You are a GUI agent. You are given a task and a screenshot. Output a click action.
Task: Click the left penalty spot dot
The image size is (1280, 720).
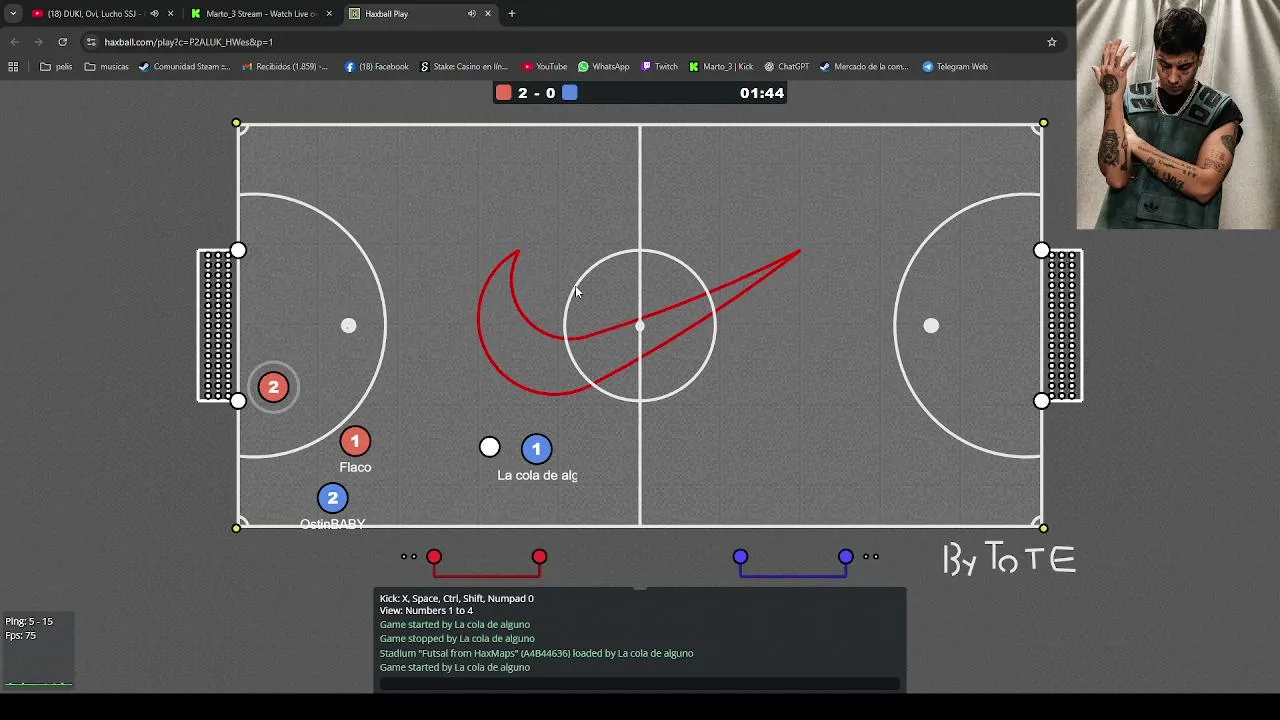[x=348, y=325]
